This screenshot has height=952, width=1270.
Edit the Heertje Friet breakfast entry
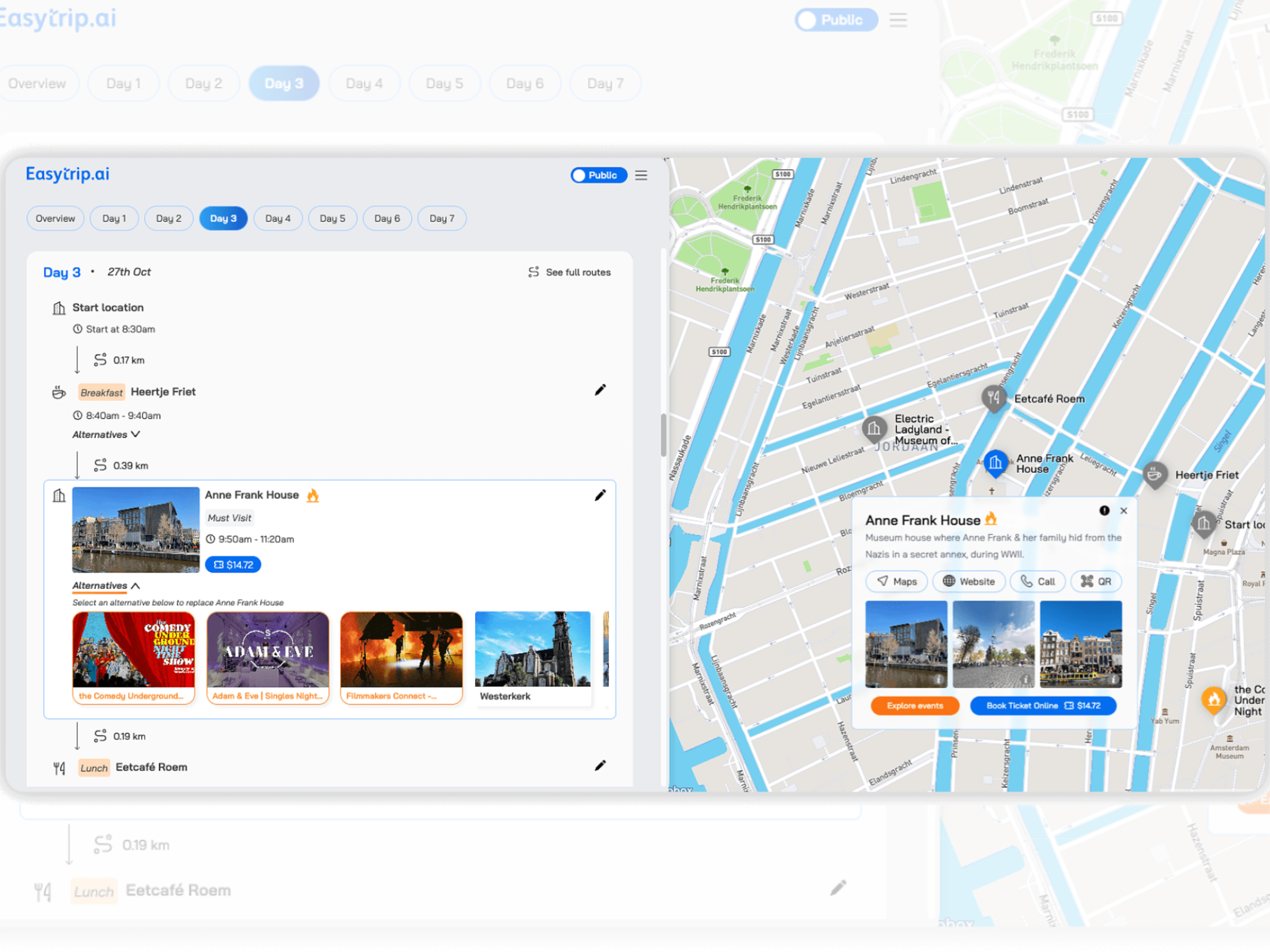pyautogui.click(x=600, y=390)
